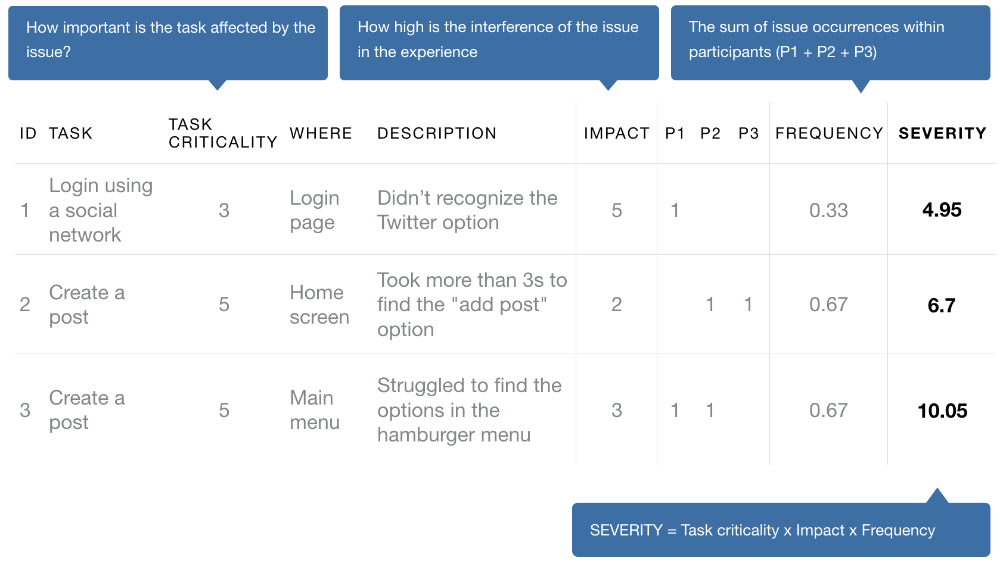1000x564 pixels.
Task: Click the P2 column header
Action: click(710, 133)
